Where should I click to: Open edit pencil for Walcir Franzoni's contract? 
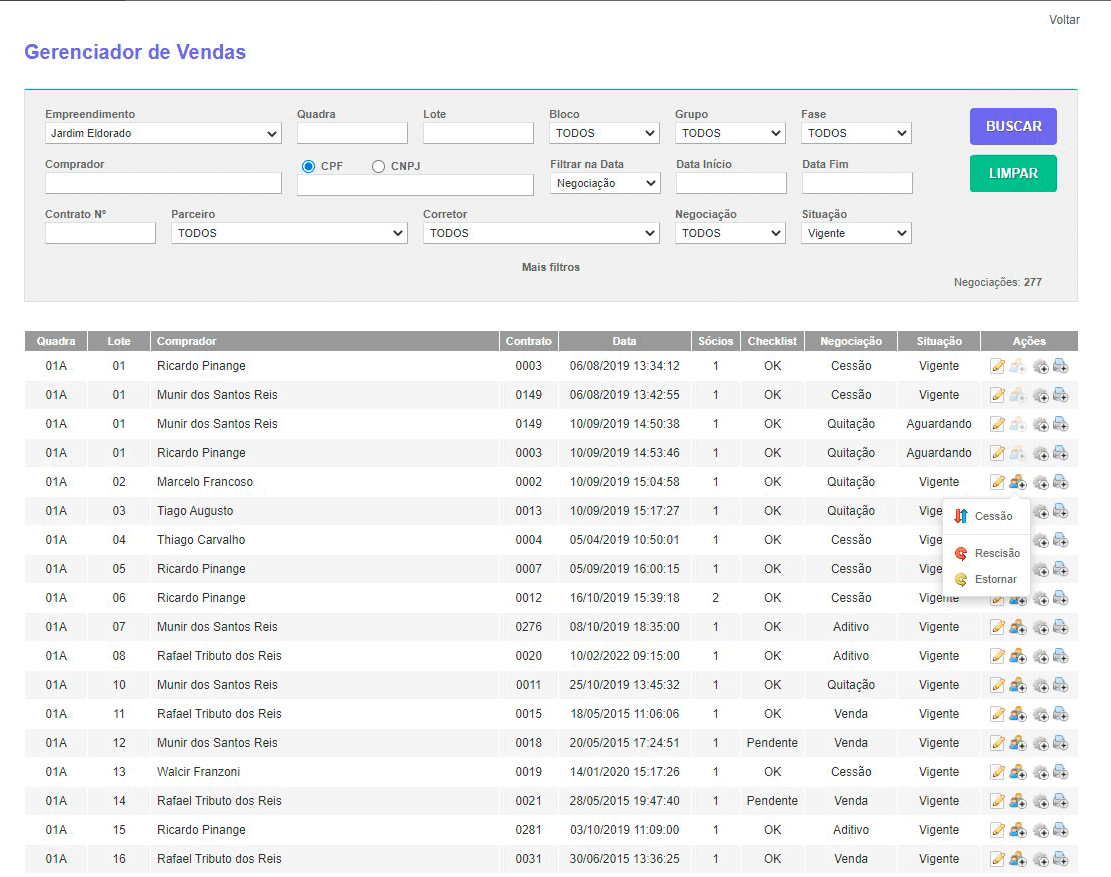tap(997, 772)
